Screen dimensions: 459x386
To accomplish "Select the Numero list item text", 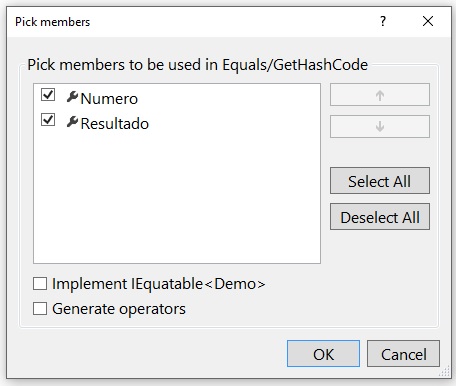I will pos(109,99).
